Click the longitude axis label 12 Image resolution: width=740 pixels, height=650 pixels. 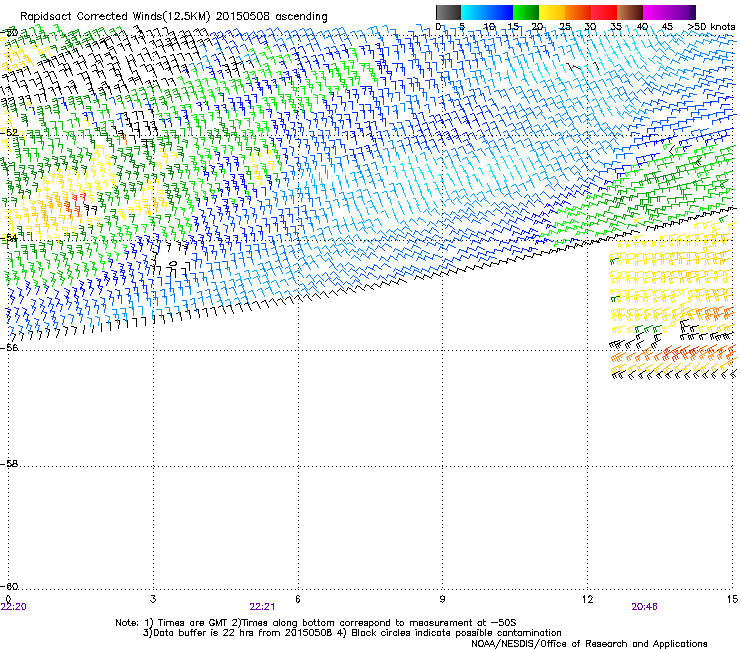click(x=587, y=599)
